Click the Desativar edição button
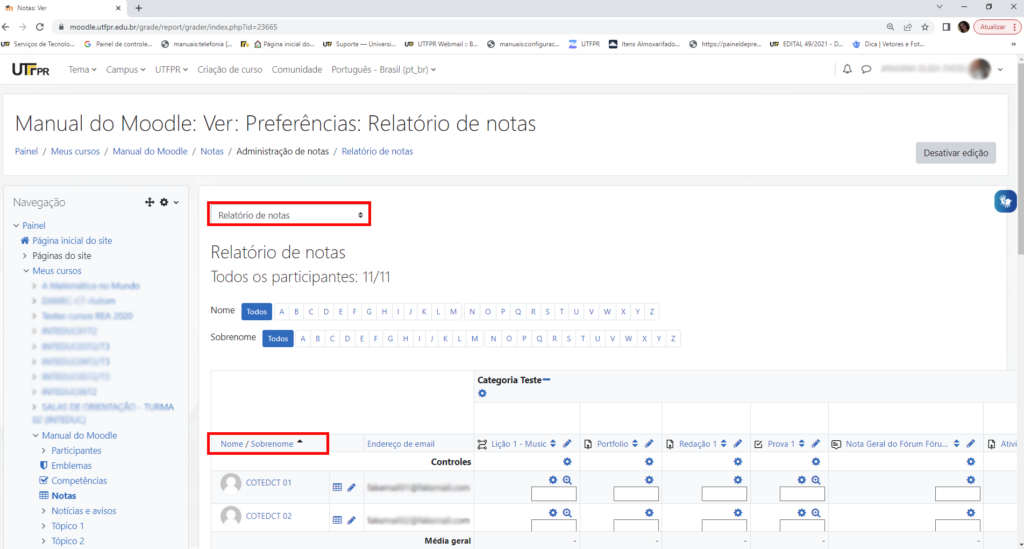The height and width of the screenshot is (549, 1024). click(x=955, y=153)
